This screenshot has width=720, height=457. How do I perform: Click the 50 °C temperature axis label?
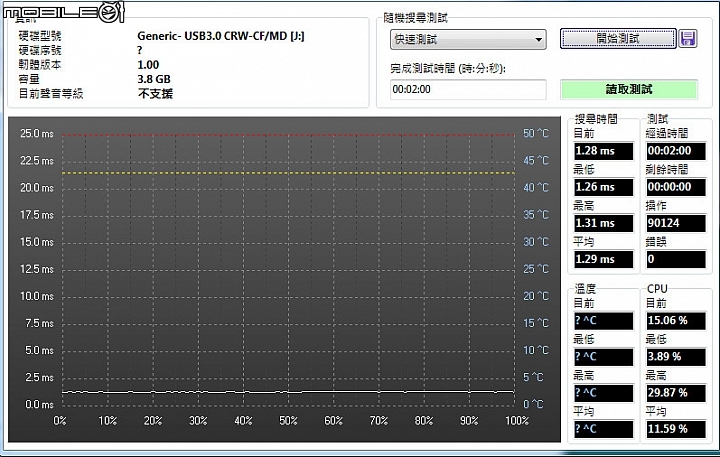[536, 133]
